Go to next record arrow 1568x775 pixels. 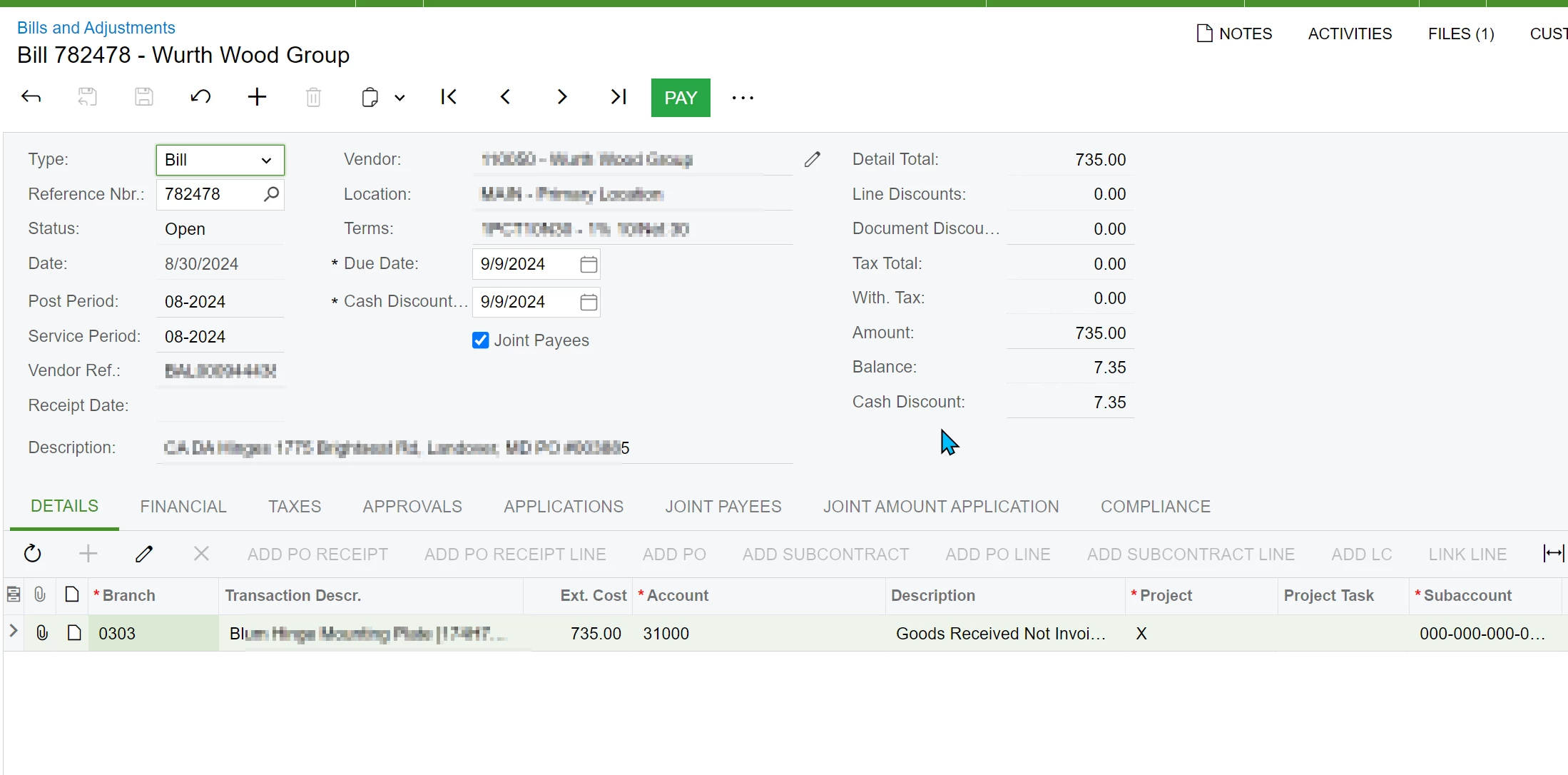pyautogui.click(x=562, y=97)
